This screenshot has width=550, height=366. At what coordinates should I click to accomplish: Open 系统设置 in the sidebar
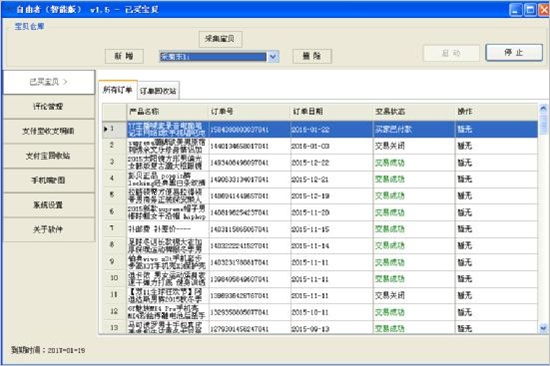pyautogui.click(x=49, y=205)
